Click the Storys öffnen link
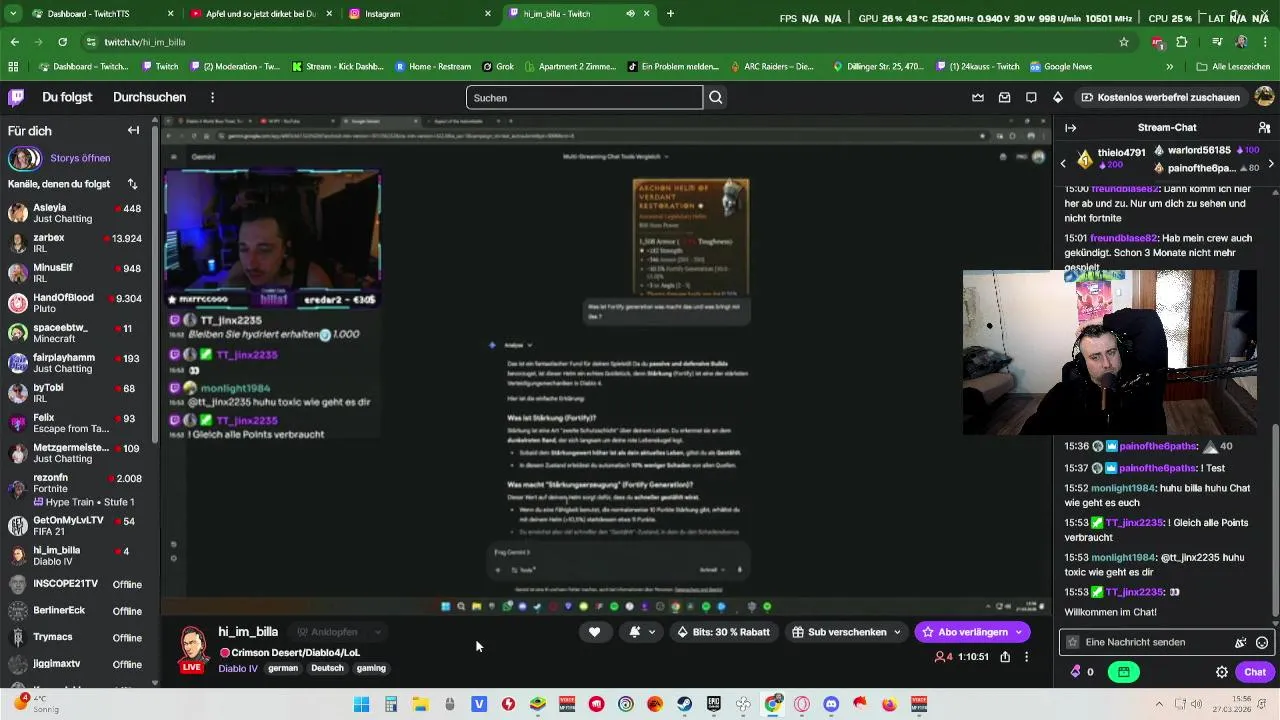1280x720 pixels. coord(80,158)
